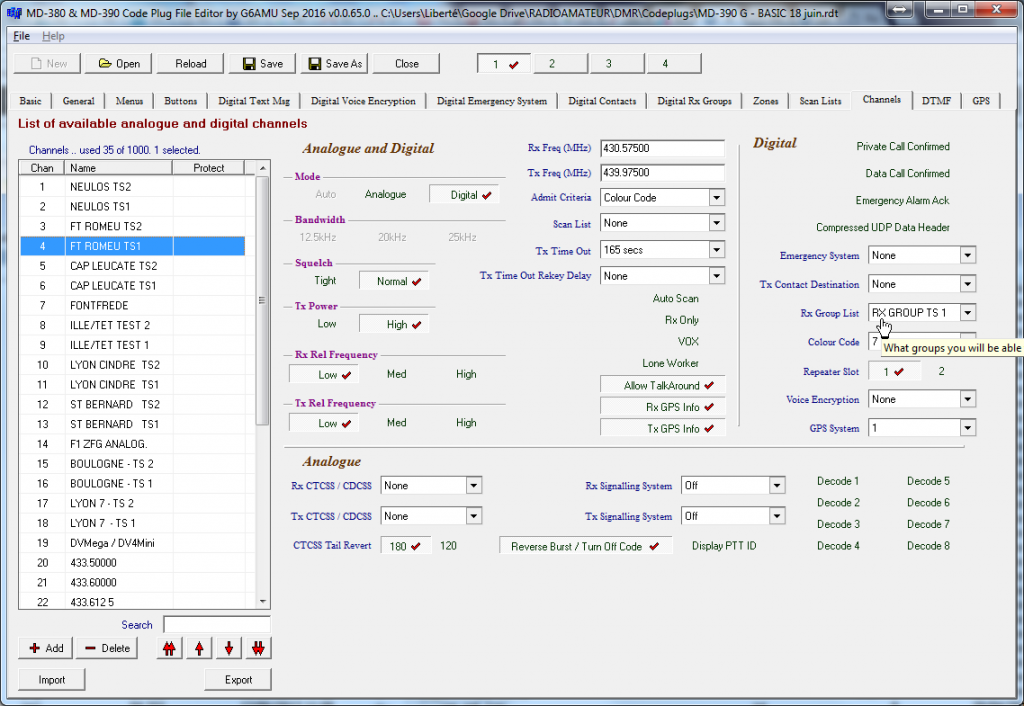The image size is (1024, 706).
Task: Click Save As with the floppy icon
Action: (x=335, y=63)
